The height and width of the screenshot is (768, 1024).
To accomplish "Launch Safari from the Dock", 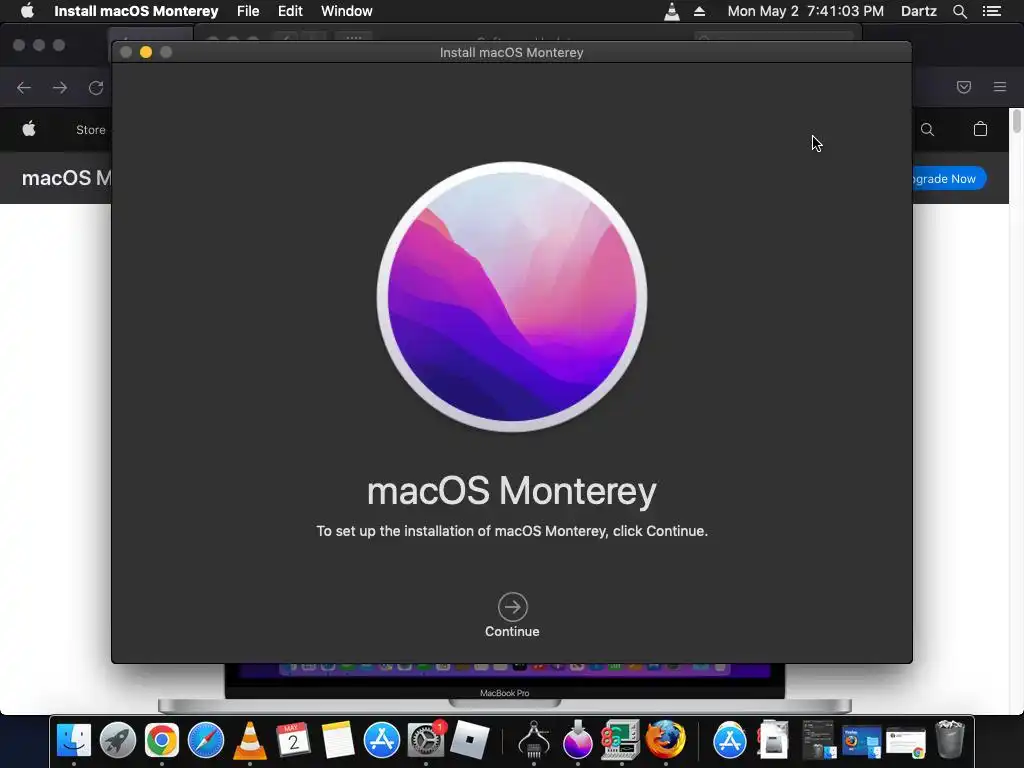I will tap(206, 740).
